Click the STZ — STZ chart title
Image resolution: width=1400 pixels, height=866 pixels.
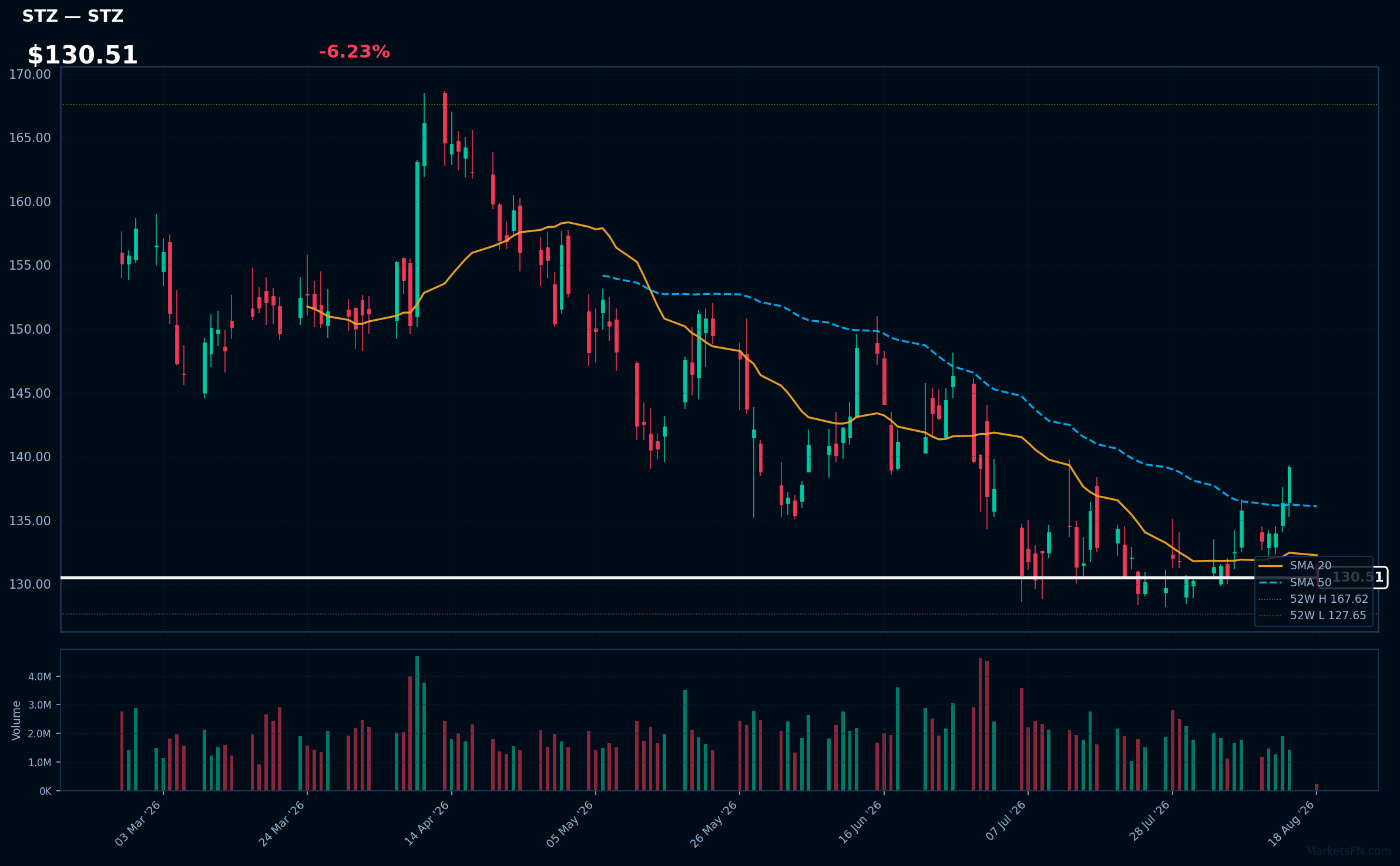tap(72, 16)
